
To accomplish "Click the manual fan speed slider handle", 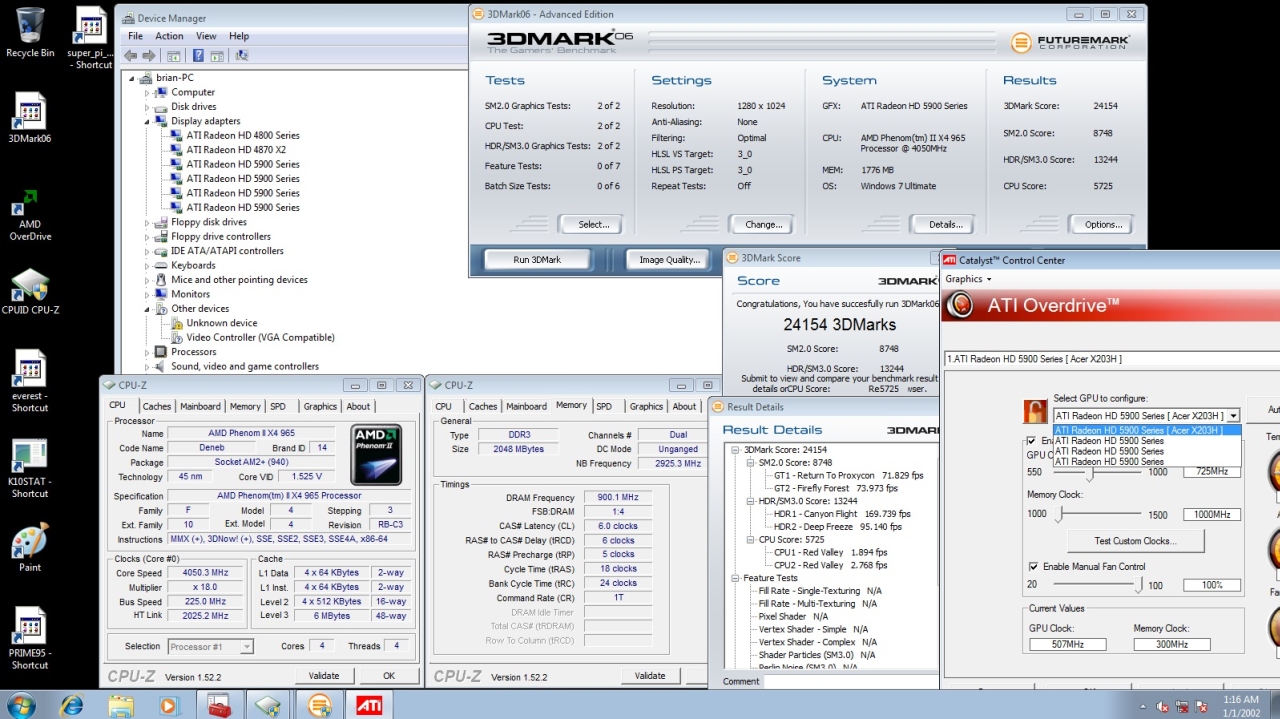I will pos(1139,585).
